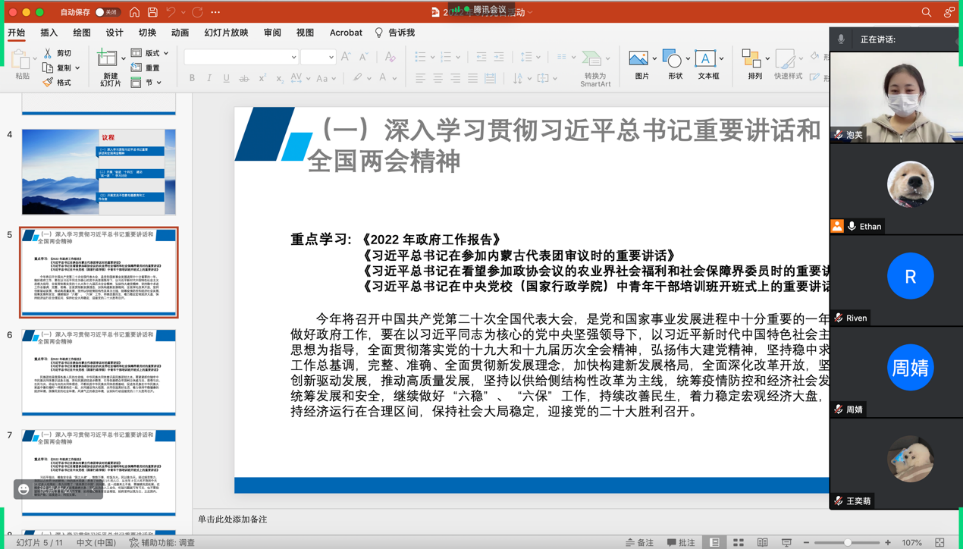Image resolution: width=963 pixels, height=549 pixels.
Task: Expand the Section (节) dropdown
Action: [151, 83]
